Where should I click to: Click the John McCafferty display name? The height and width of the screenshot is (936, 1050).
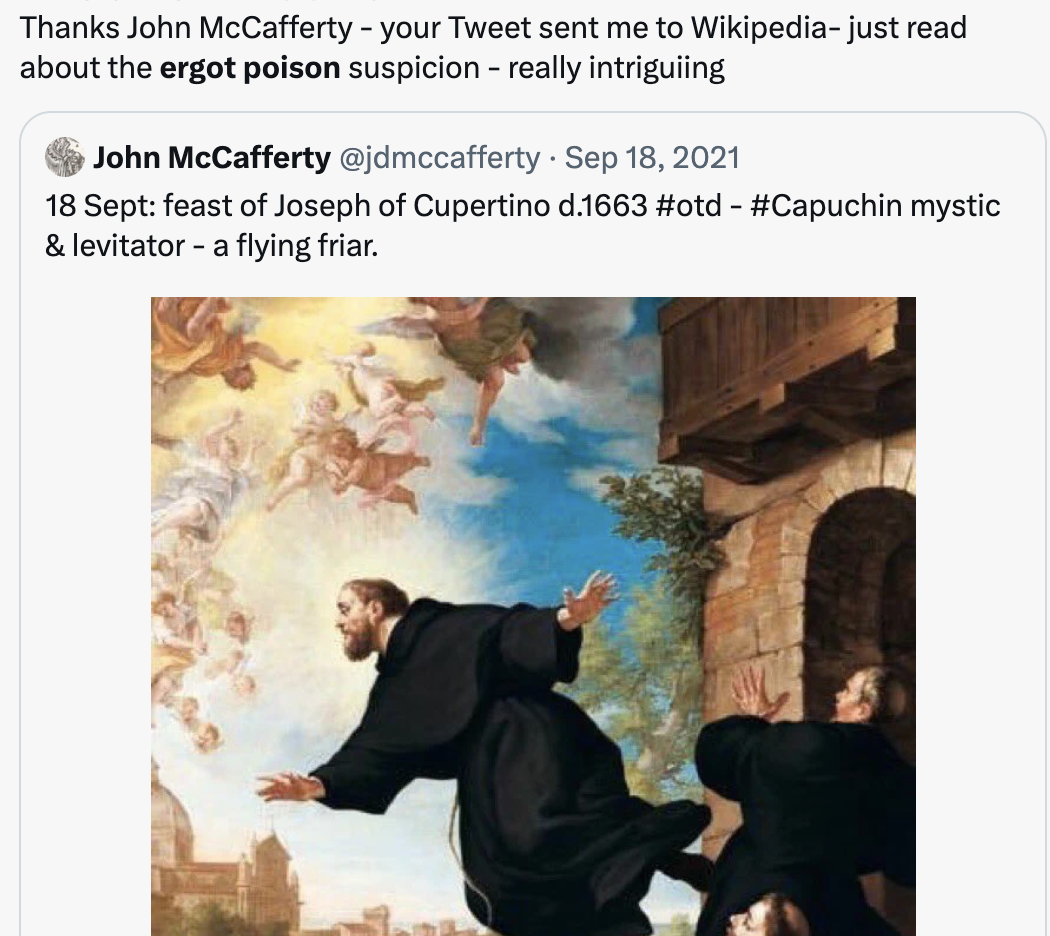212,158
